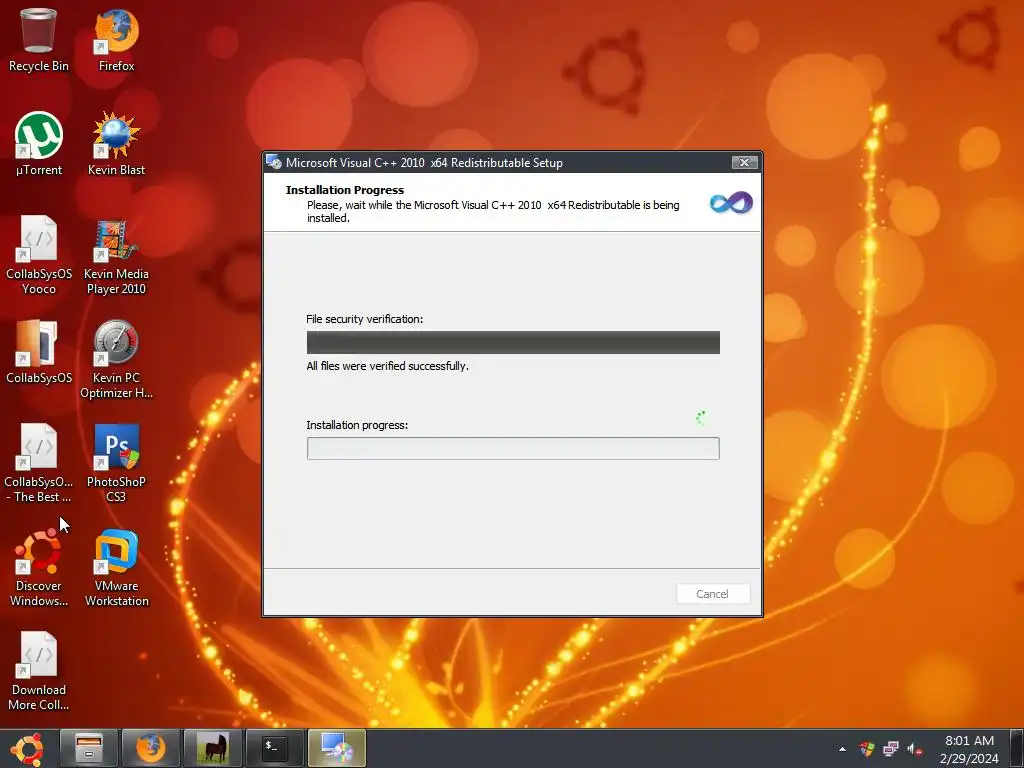
Task: Cancel the Visual C++ installation
Action: pos(712,594)
